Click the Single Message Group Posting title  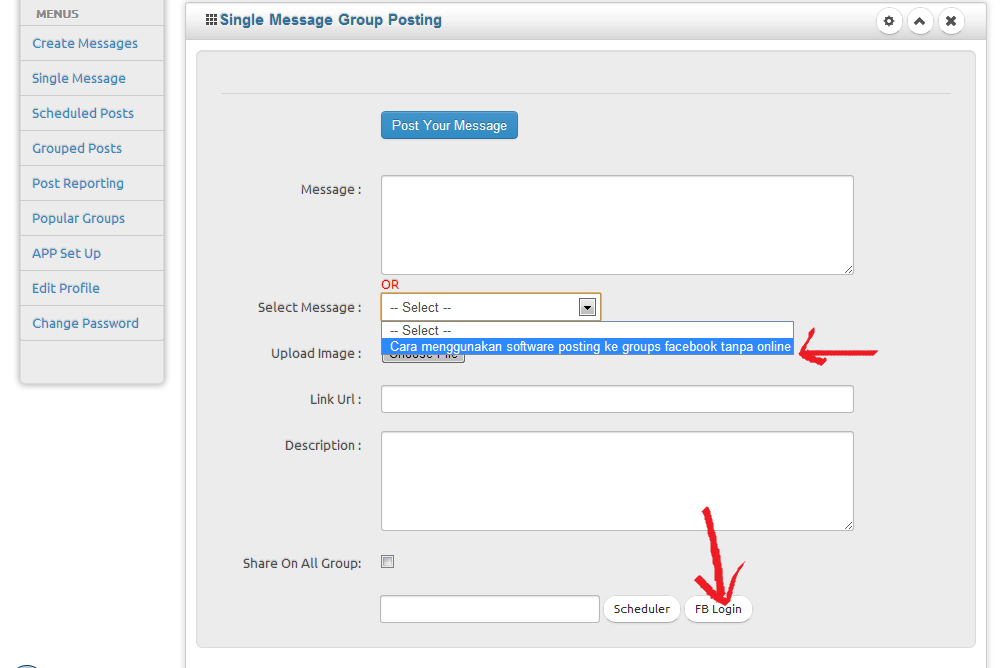coord(331,20)
